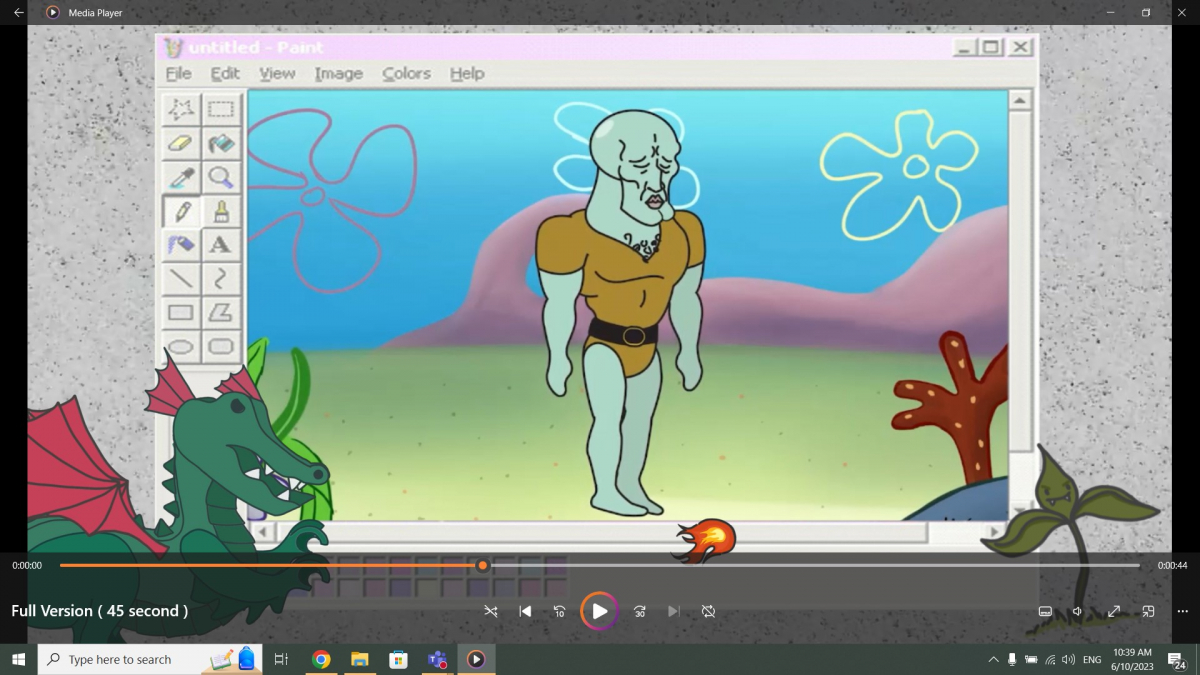
Task: Open the Colors menu in Paint
Action: pyautogui.click(x=406, y=73)
